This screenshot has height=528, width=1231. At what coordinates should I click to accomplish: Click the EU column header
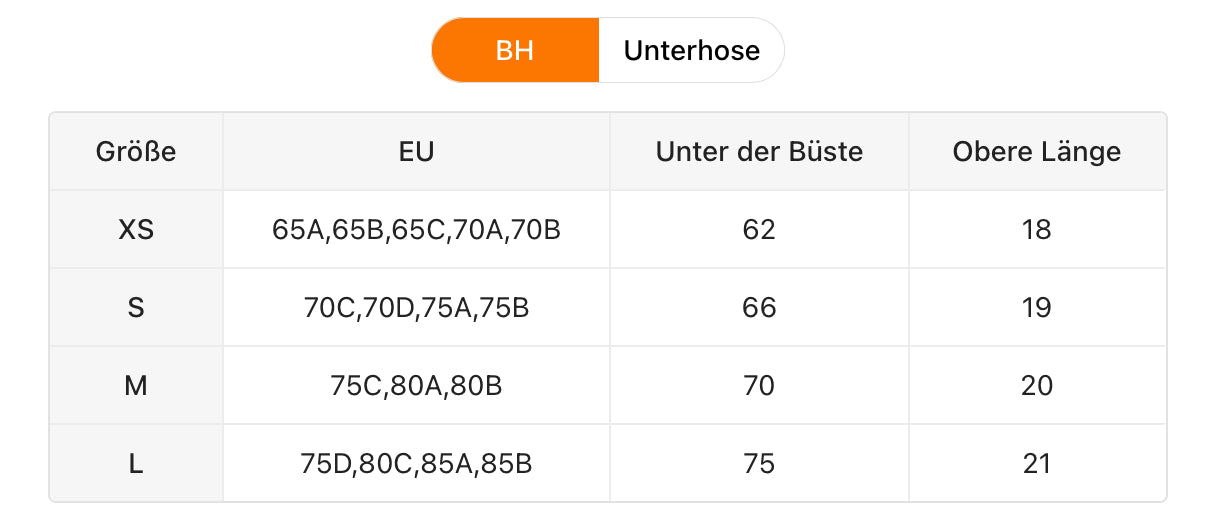416,152
